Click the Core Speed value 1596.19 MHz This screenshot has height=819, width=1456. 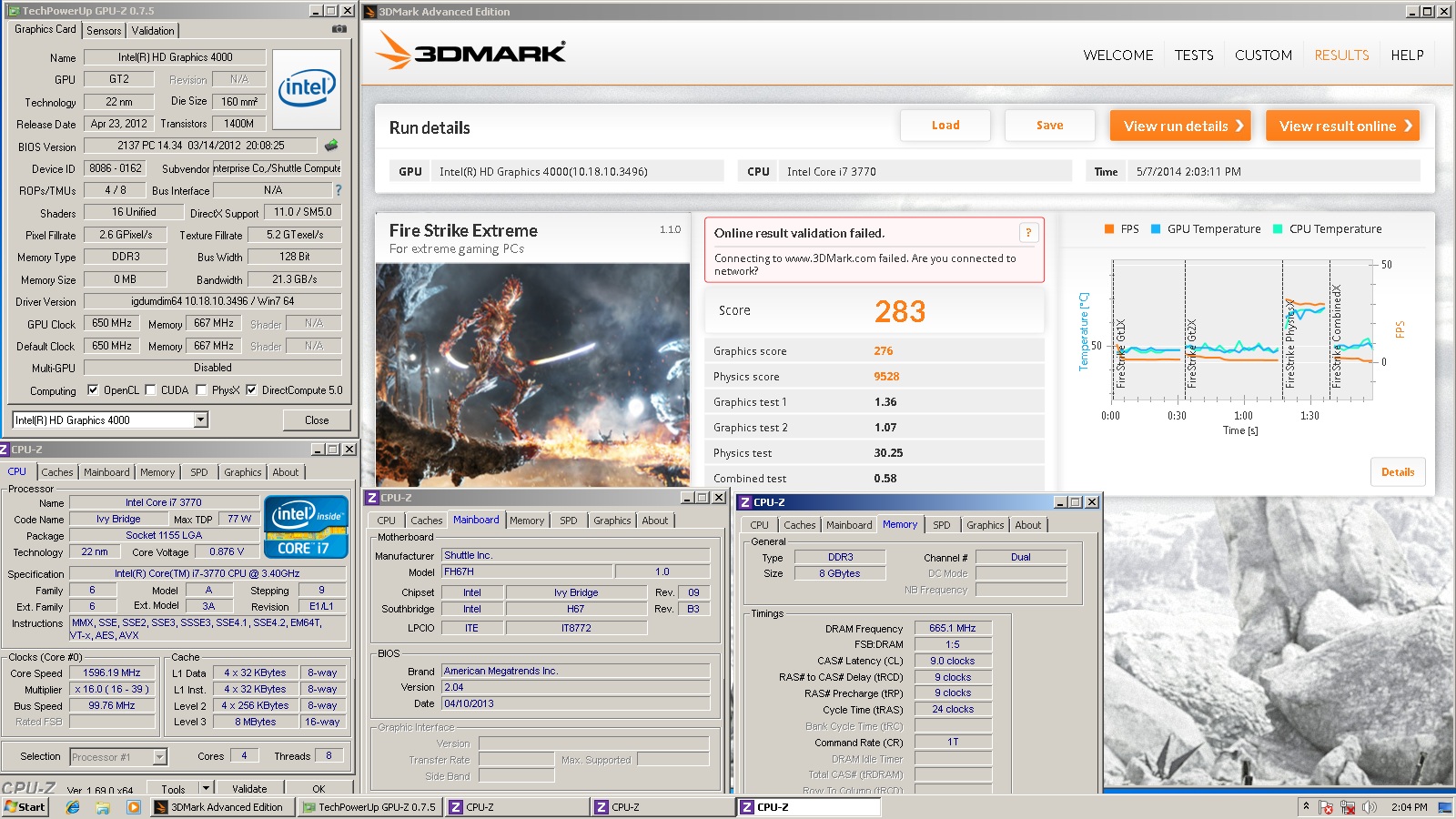click(112, 673)
